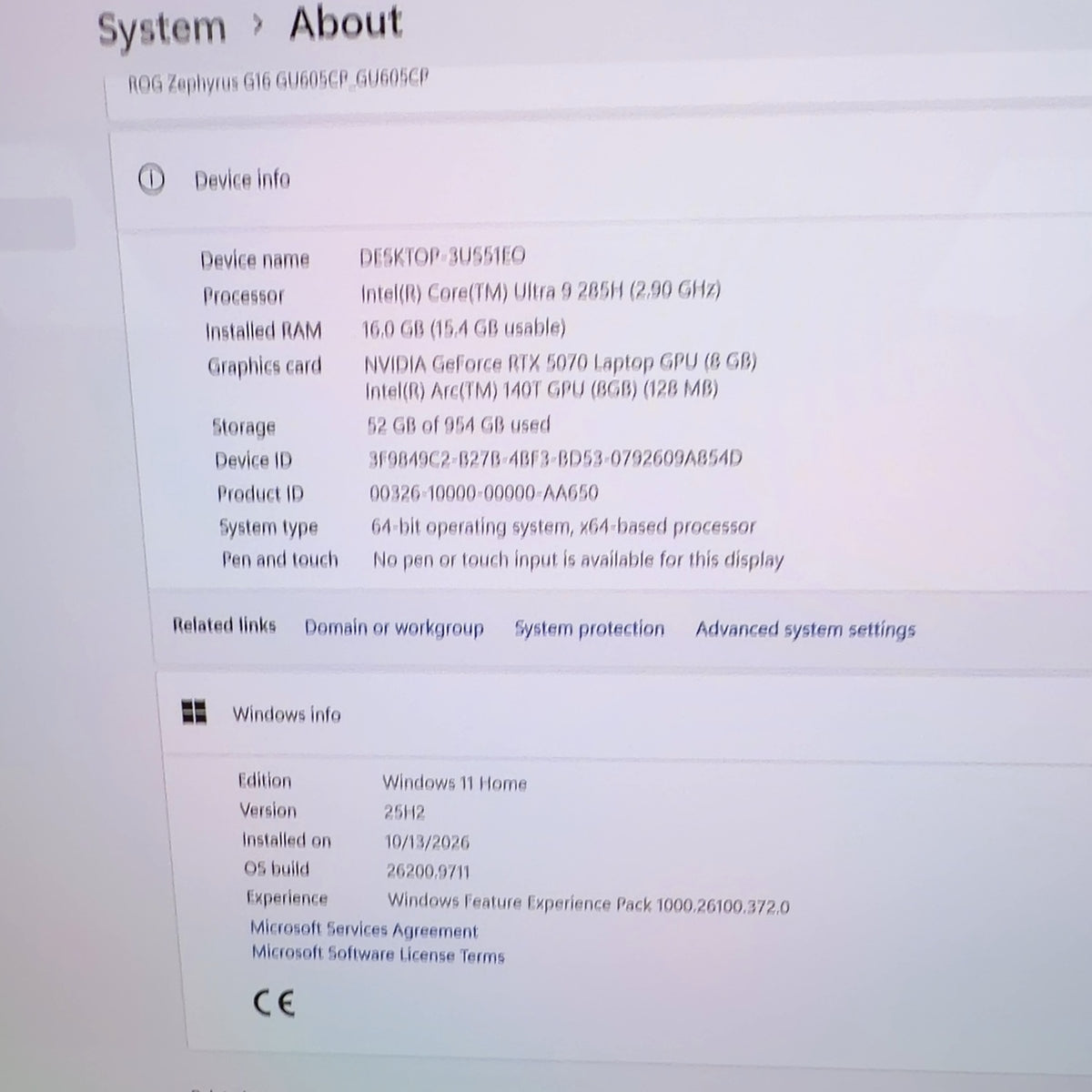Click the Windows logo icon beside Windows info
This screenshot has height=1092, width=1092.
pos(194,712)
